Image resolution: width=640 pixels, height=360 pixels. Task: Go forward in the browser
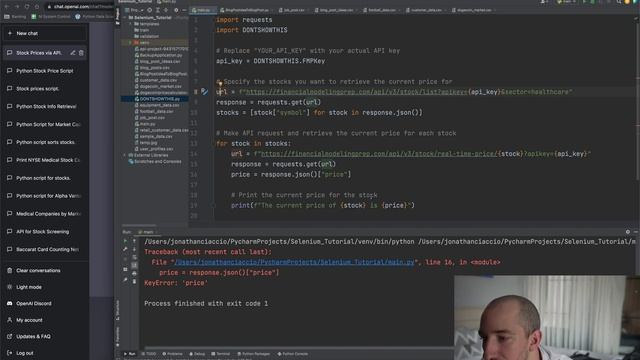17,7
